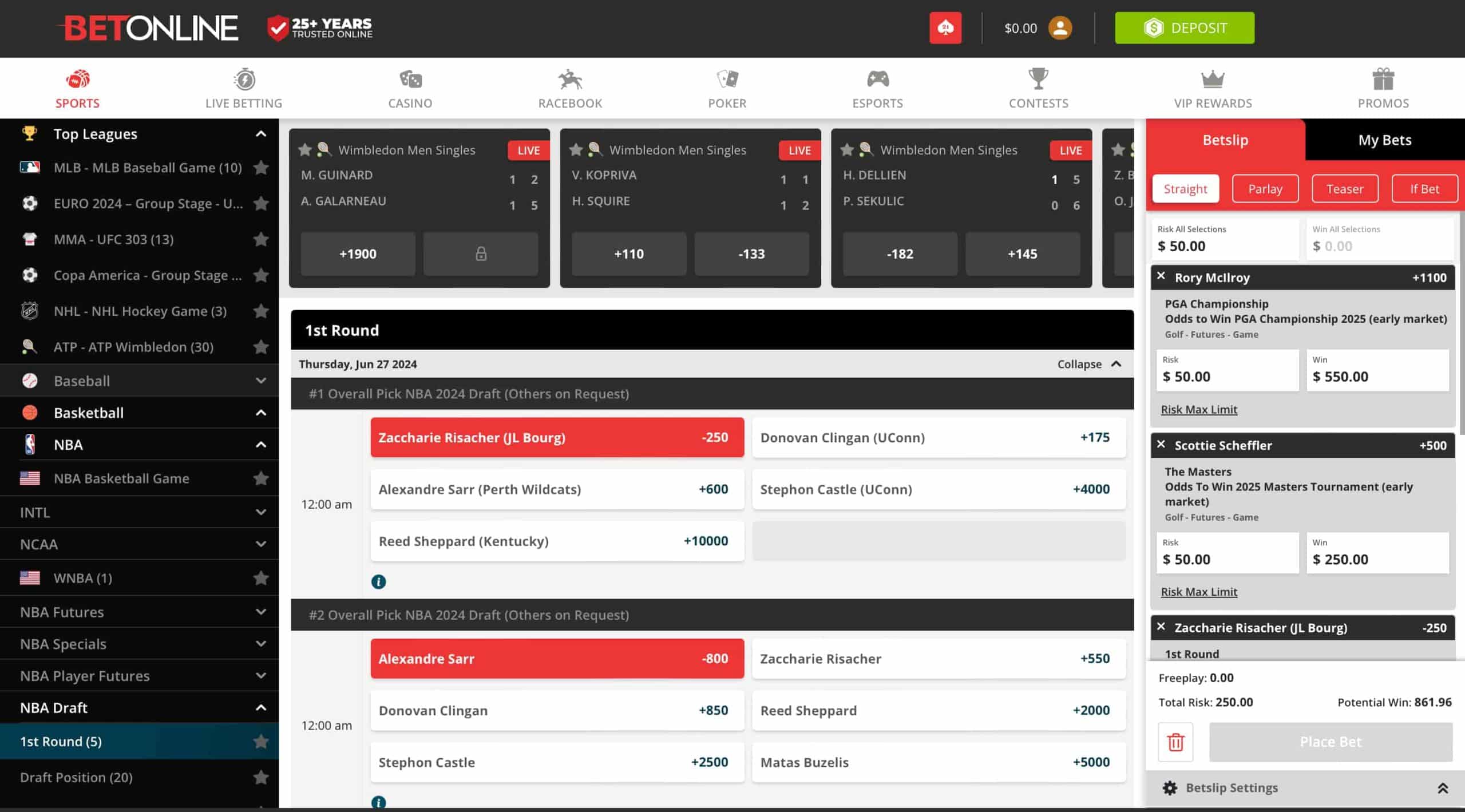Click the Risk All Selections amount field
This screenshot has width=1465, height=812.
point(1225,239)
